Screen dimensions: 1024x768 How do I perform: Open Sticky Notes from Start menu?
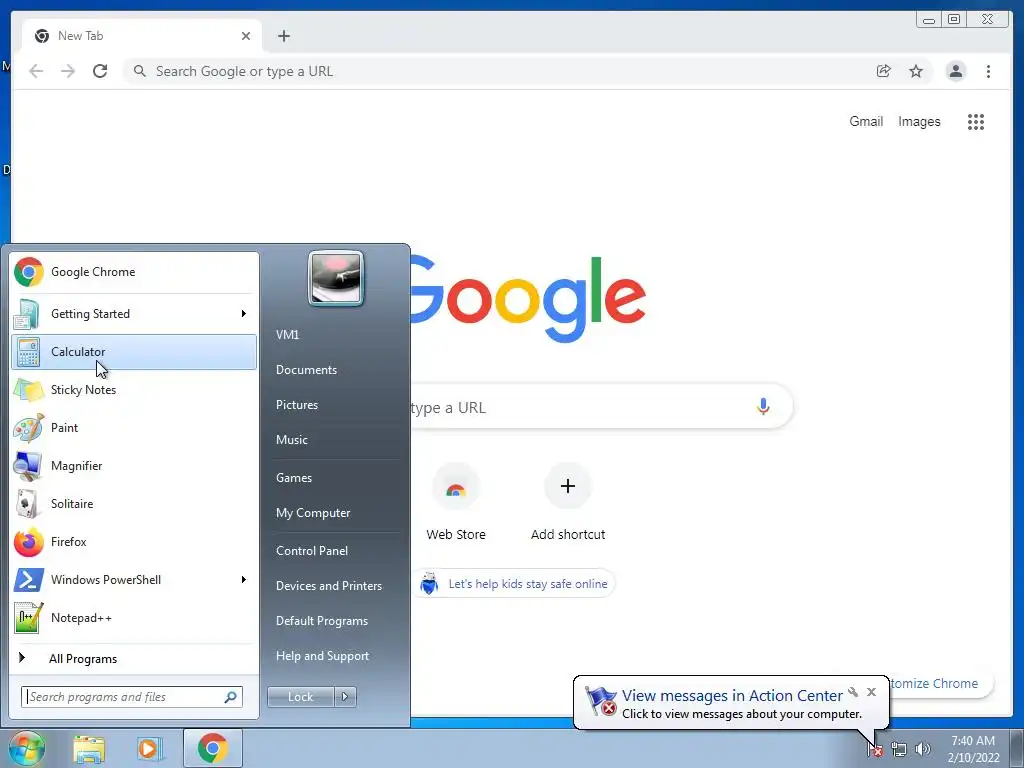tap(134, 390)
